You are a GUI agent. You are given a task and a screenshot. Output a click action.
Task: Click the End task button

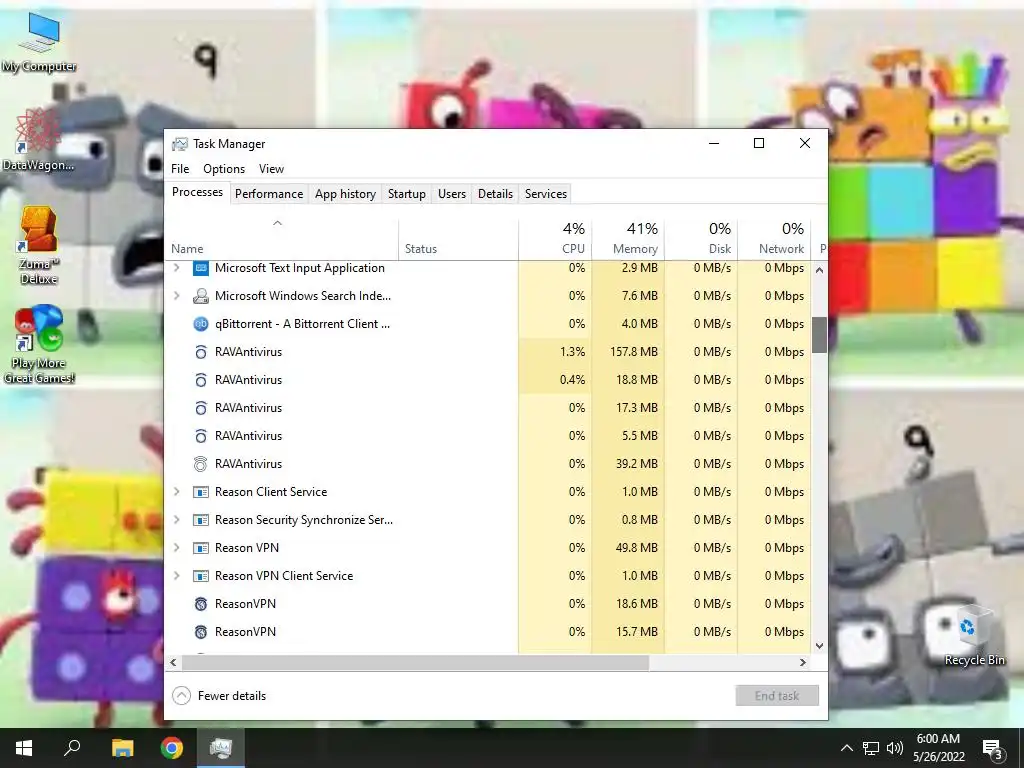click(x=777, y=696)
